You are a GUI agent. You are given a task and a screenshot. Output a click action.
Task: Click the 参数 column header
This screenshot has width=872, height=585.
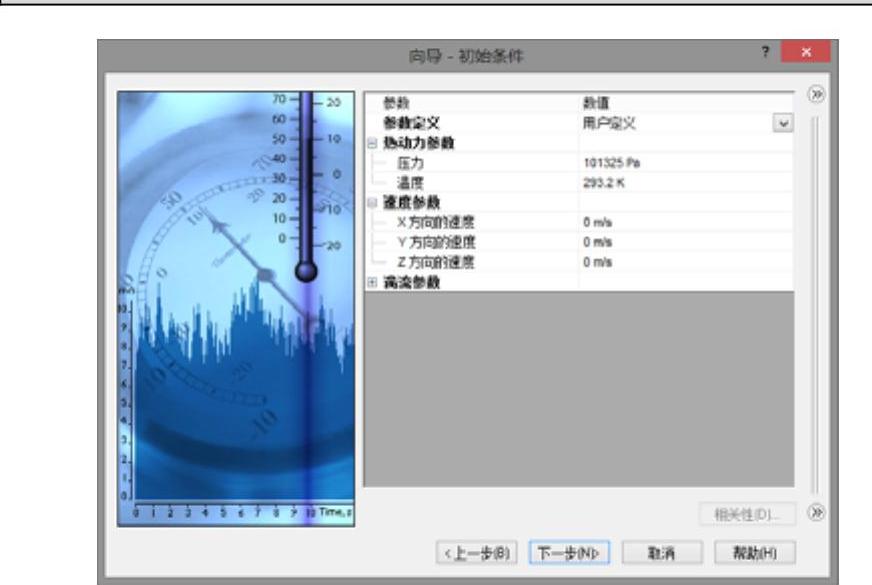click(396, 103)
